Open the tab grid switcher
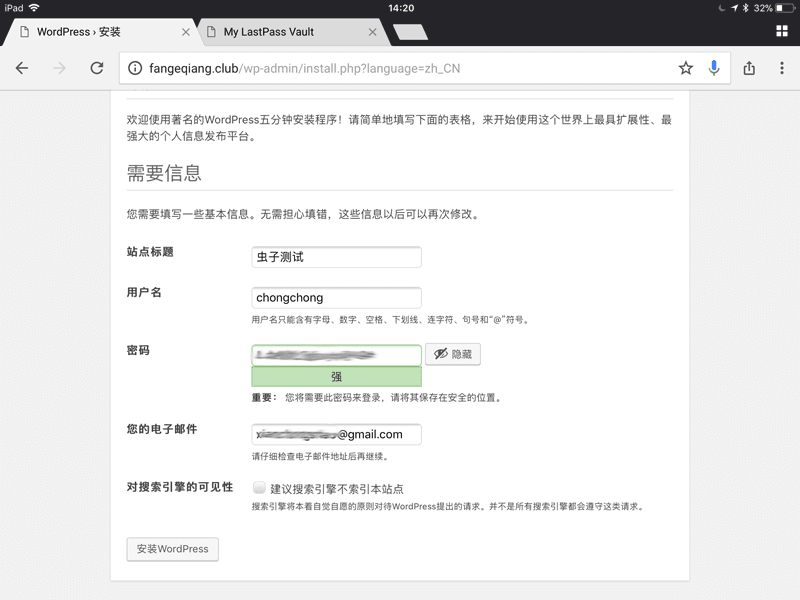Viewport: 800px width, 600px height. 781,31
